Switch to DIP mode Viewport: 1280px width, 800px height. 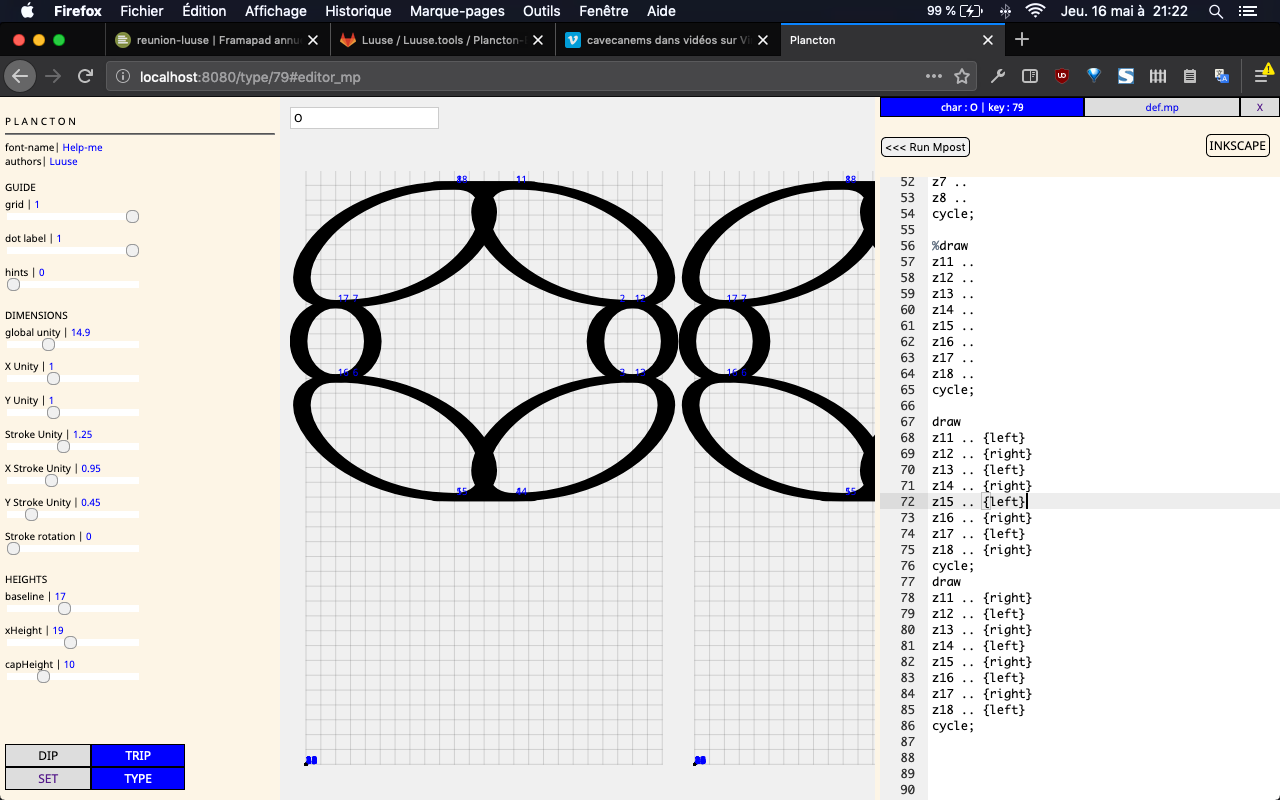(48, 756)
